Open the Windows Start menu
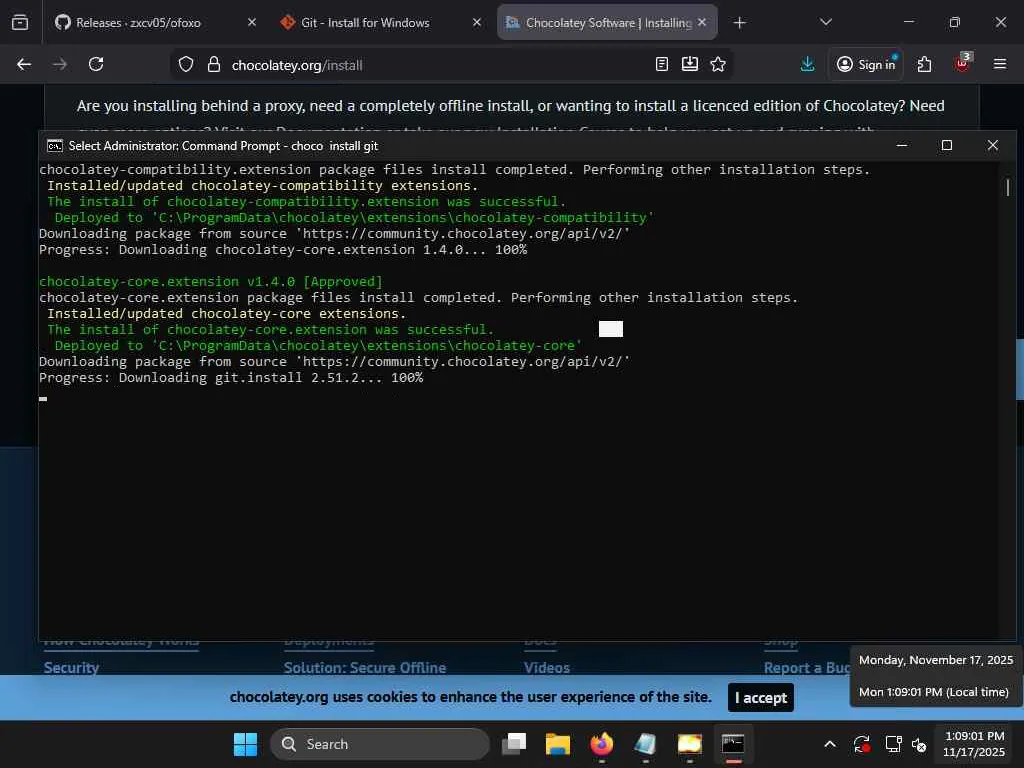 246,744
